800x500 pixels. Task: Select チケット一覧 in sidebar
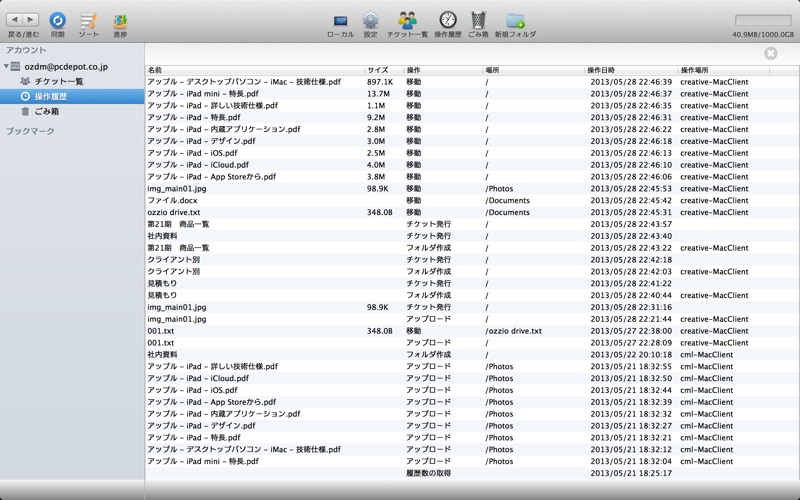[x=59, y=82]
